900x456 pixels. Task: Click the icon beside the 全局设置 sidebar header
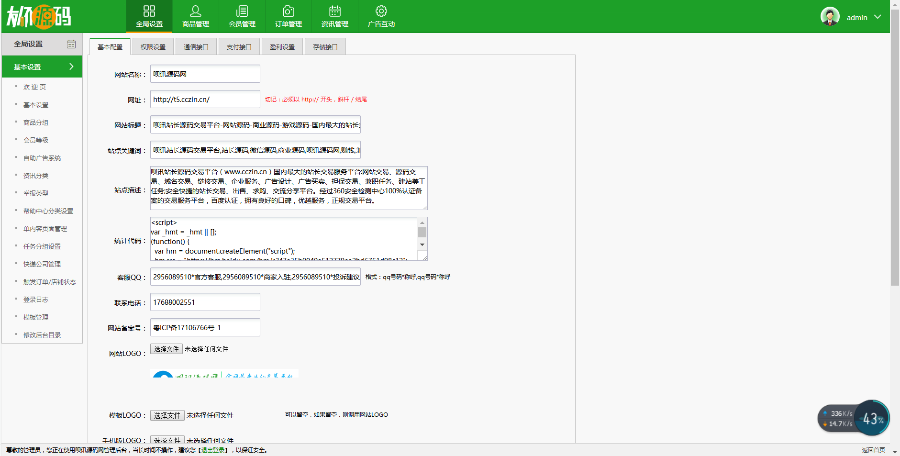pyautogui.click(x=71, y=44)
